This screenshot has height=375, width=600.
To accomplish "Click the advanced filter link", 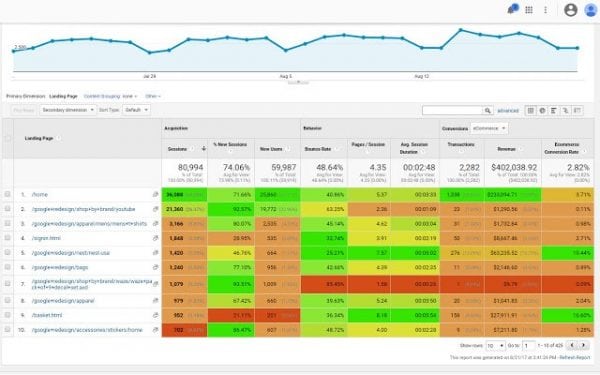I will (508, 111).
